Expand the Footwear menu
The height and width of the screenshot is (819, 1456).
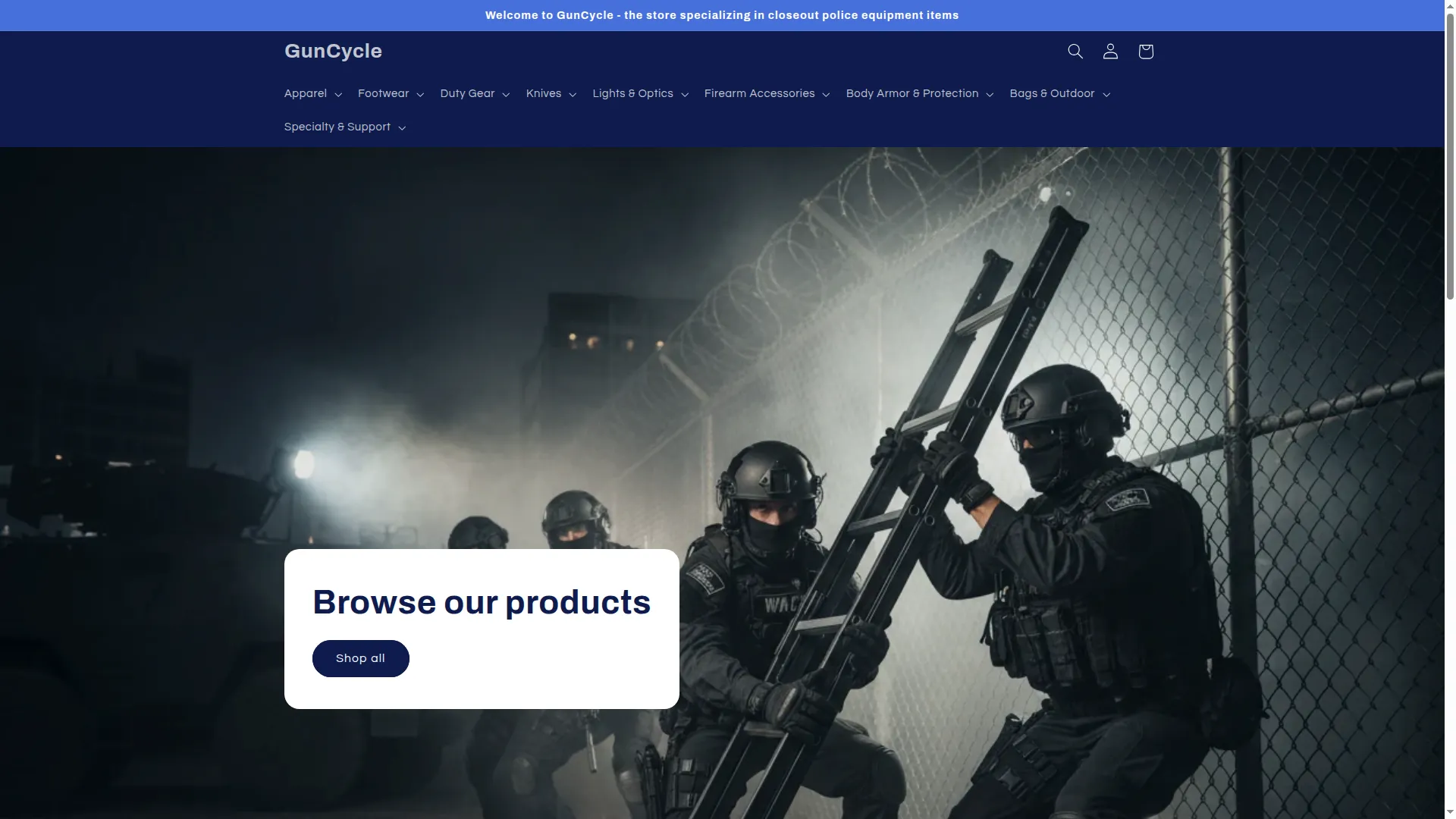tap(391, 93)
